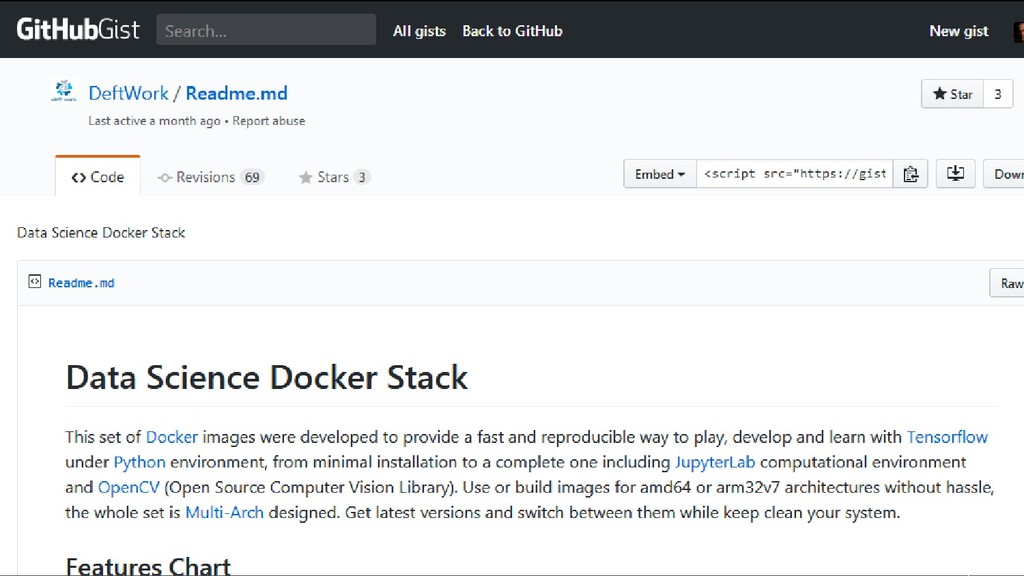The height and width of the screenshot is (576, 1024).
Task: Select the Features Chart heading
Action: (148, 566)
